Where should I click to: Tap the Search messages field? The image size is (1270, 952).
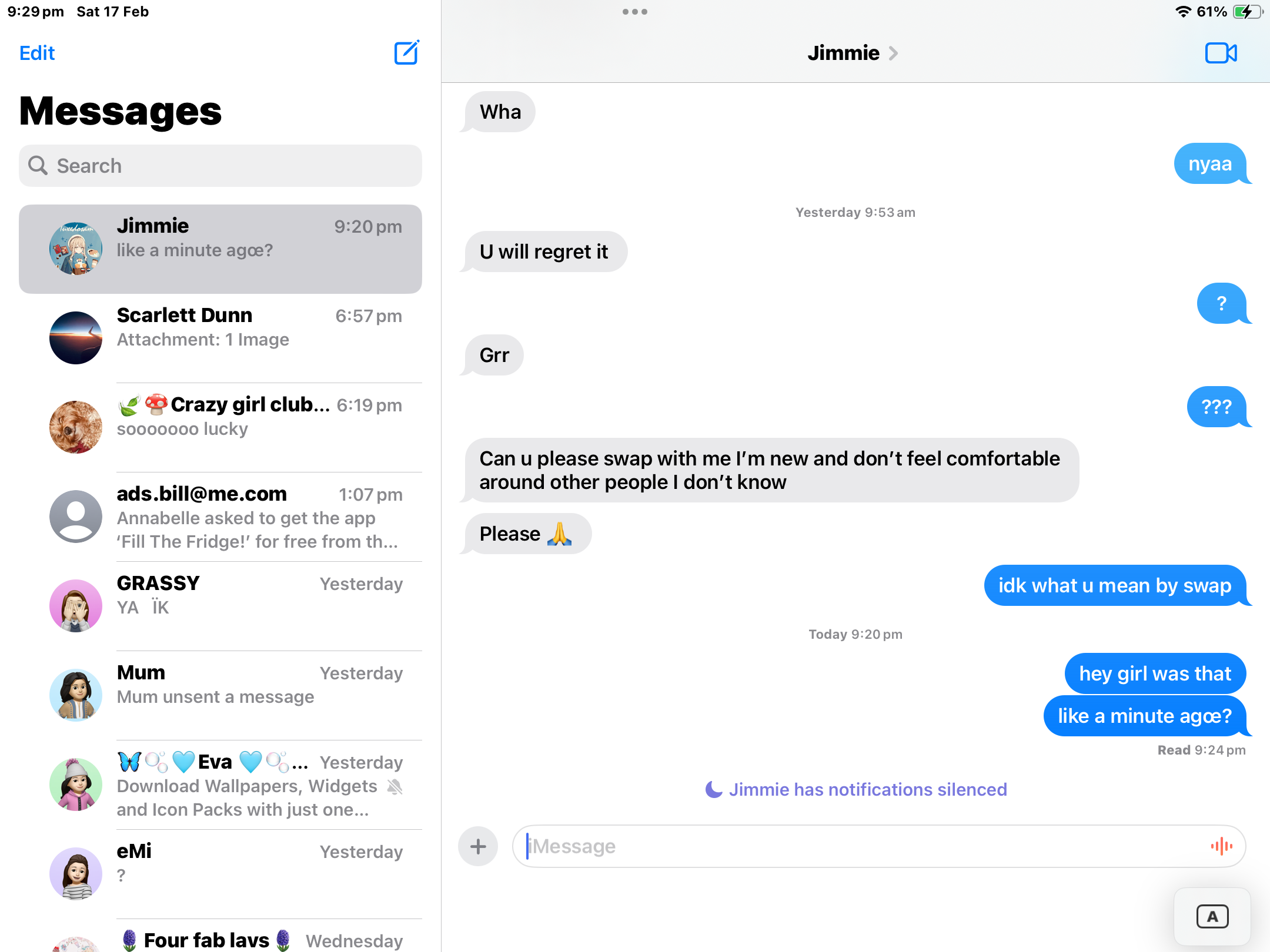(x=220, y=166)
